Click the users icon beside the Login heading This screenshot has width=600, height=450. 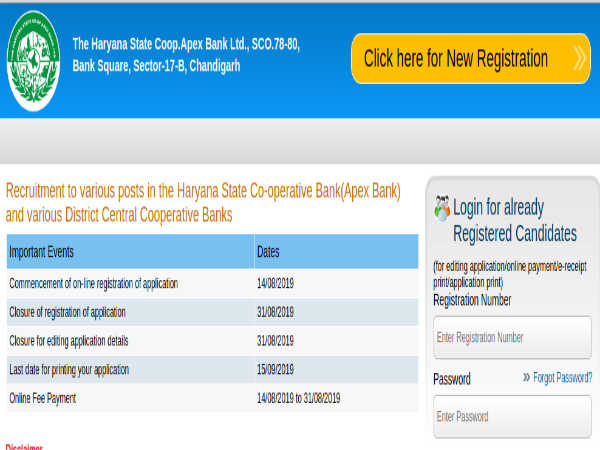point(441,208)
